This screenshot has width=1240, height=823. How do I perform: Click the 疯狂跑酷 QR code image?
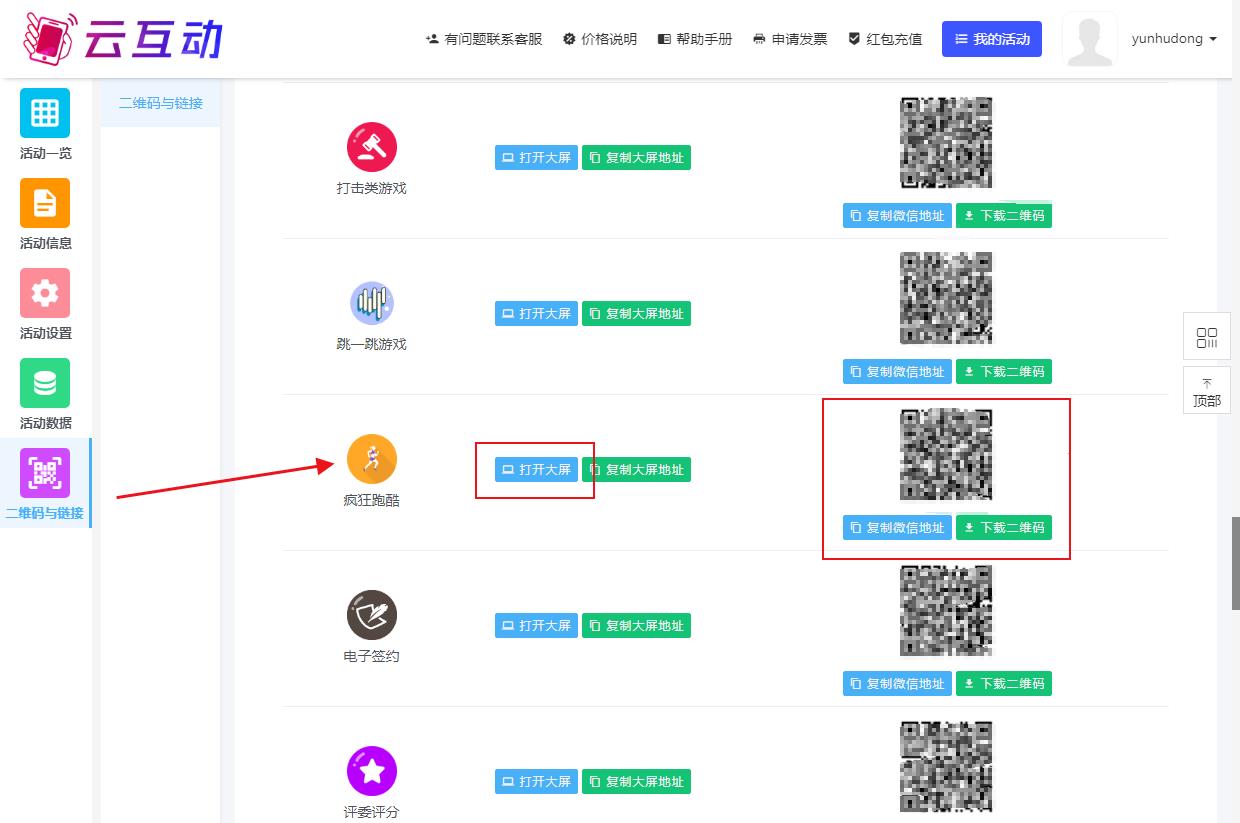947,455
